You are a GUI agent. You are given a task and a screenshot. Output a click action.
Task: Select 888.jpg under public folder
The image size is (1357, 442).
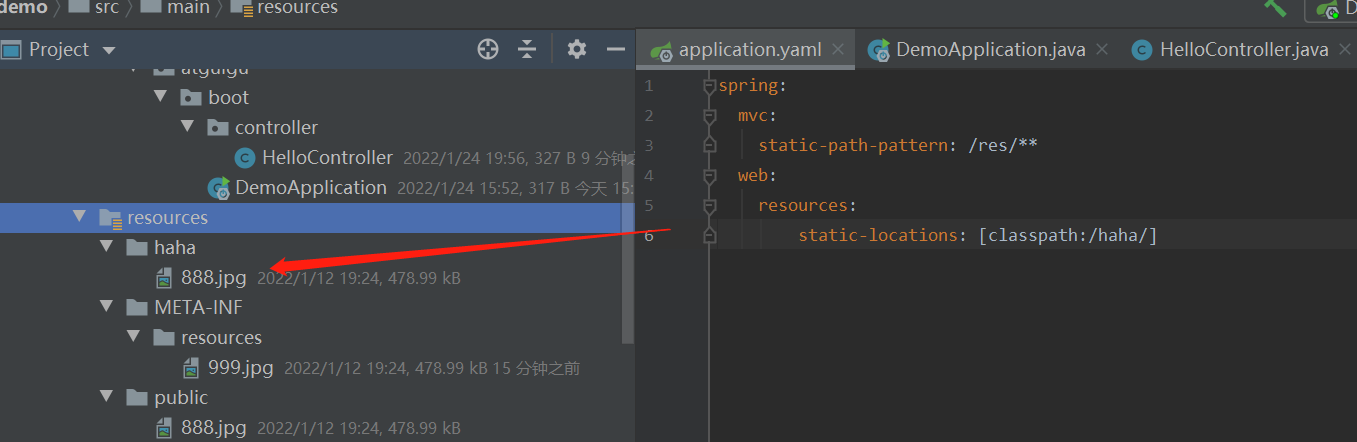213,427
